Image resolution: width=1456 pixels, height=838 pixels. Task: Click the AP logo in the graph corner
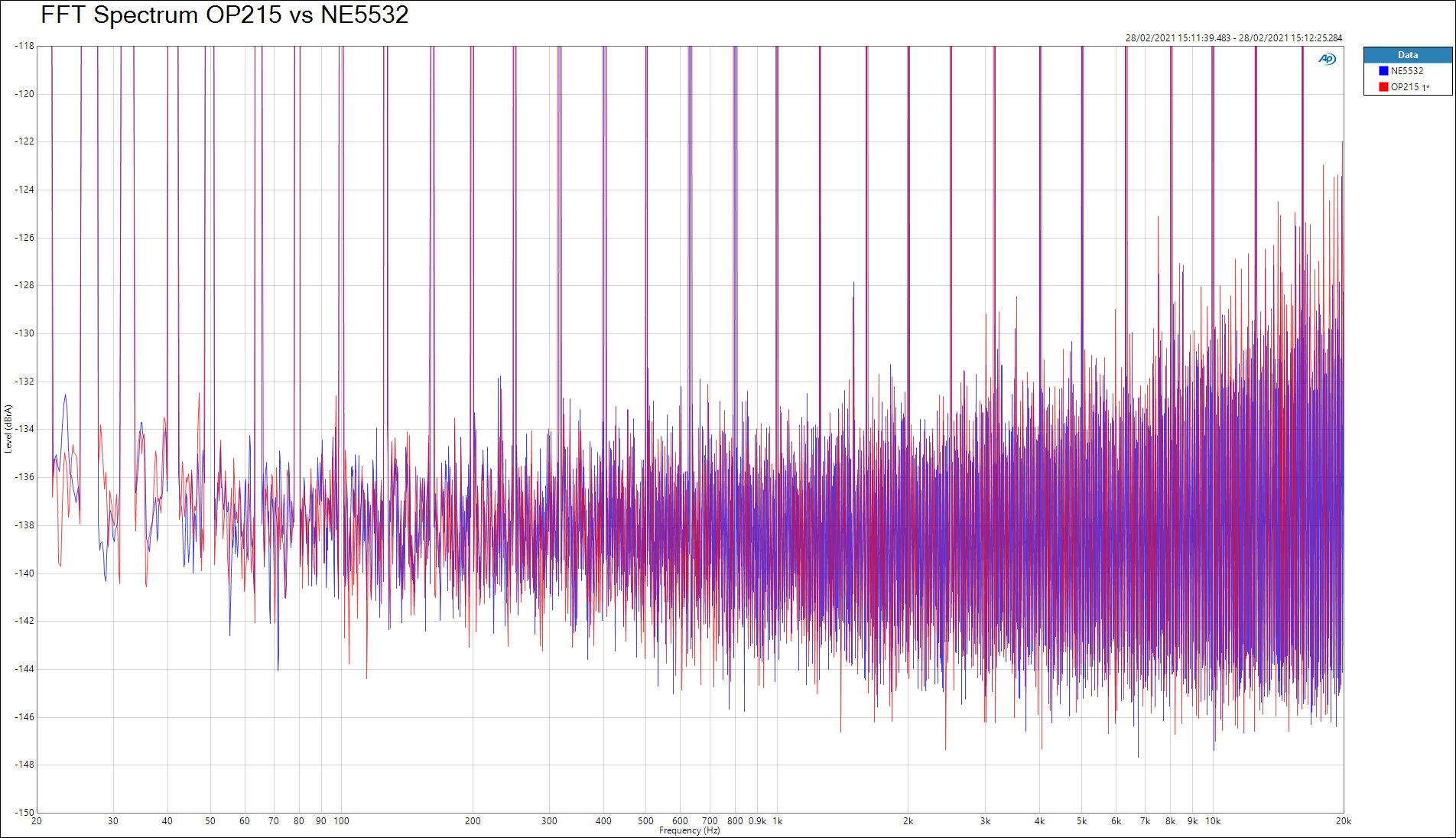1327,59
